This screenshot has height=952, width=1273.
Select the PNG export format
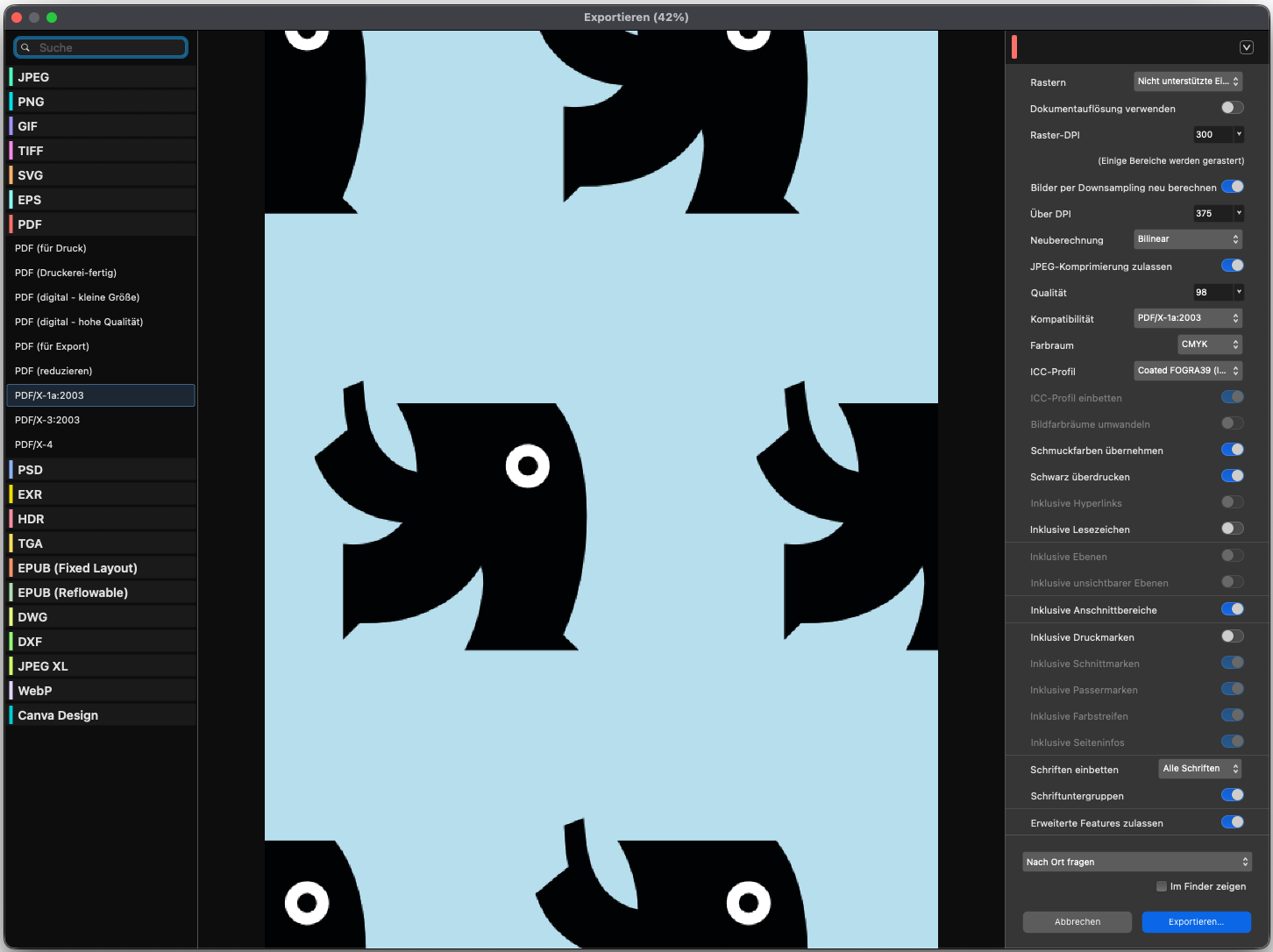(x=102, y=102)
